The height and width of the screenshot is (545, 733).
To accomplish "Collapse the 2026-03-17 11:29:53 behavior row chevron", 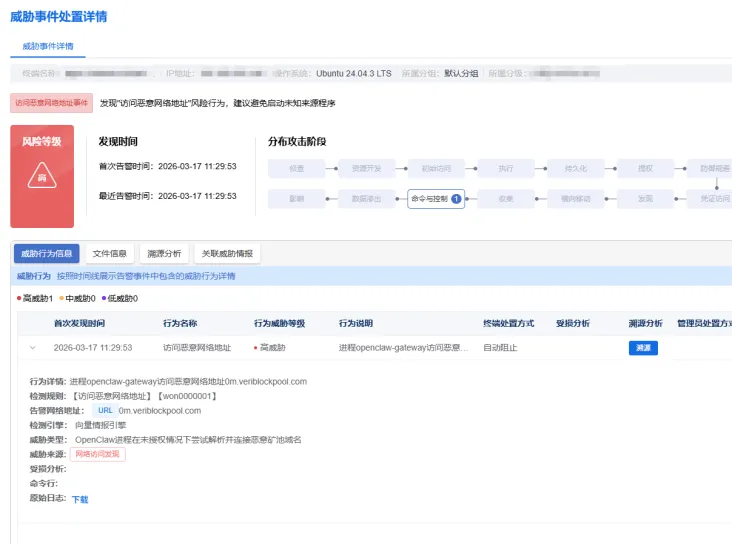I will [32, 347].
